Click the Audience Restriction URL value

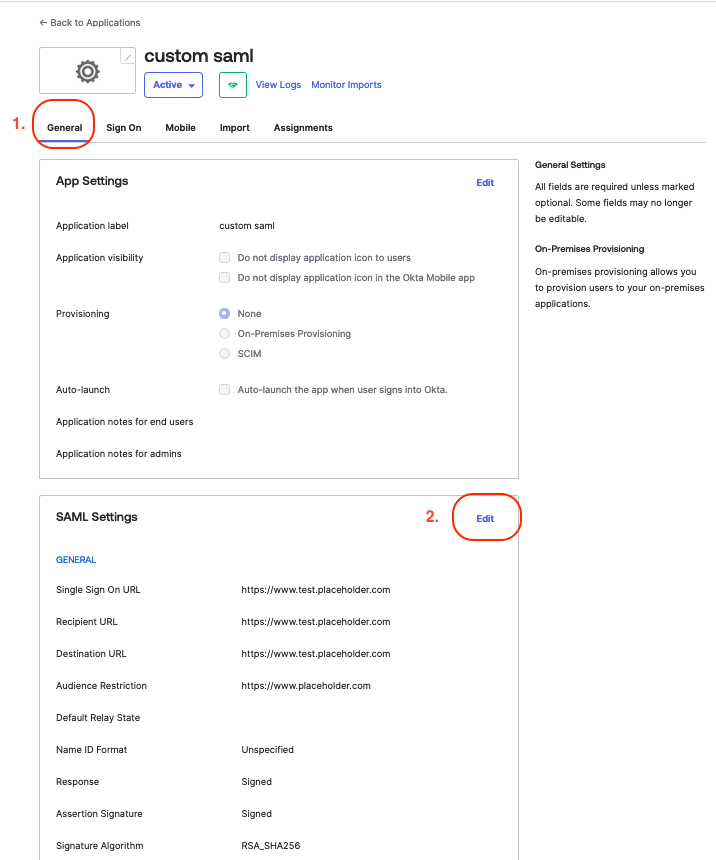[306, 686]
